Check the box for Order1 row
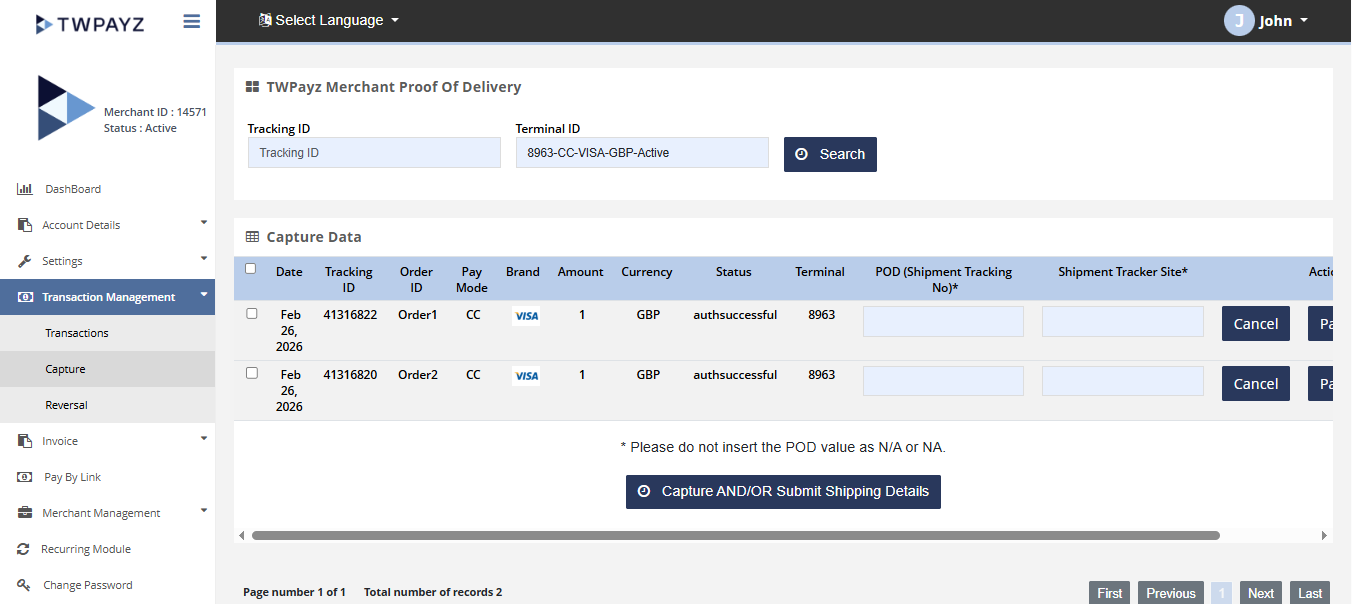 point(251,313)
